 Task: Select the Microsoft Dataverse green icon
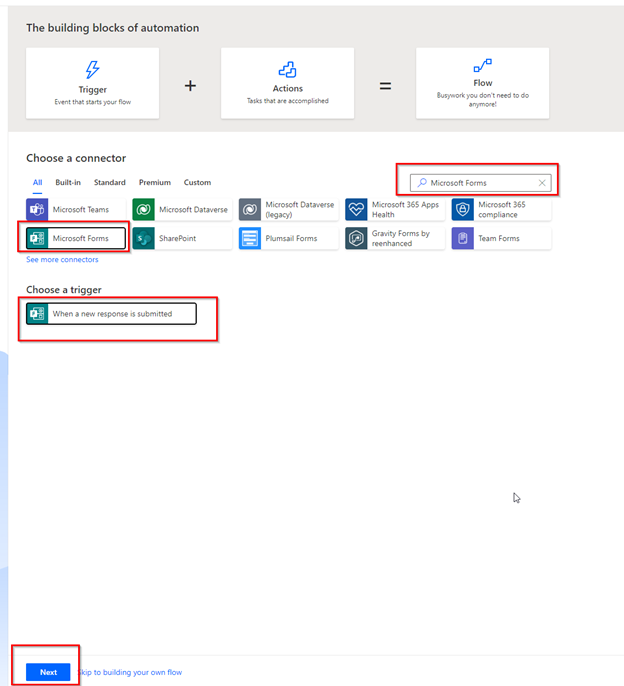pyautogui.click(x=144, y=210)
